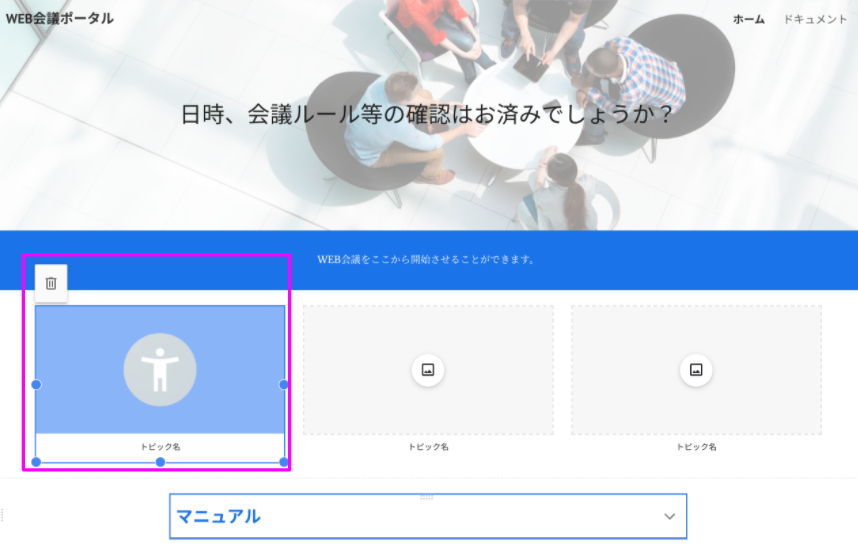The width and height of the screenshot is (858, 551).
Task: Click the bottom-right corner resize handle
Action: [284, 462]
